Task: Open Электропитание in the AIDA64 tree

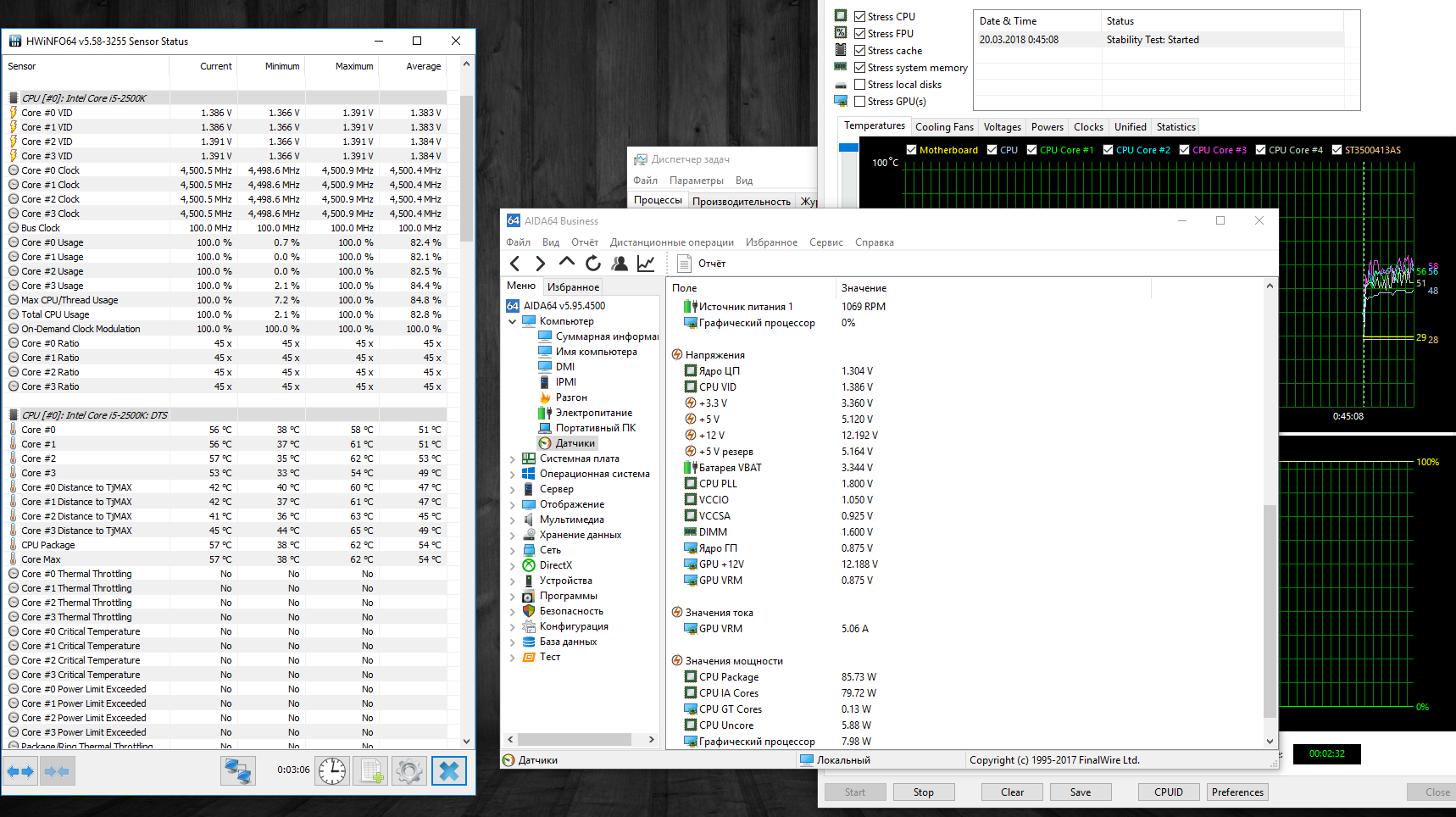Action: pos(586,413)
